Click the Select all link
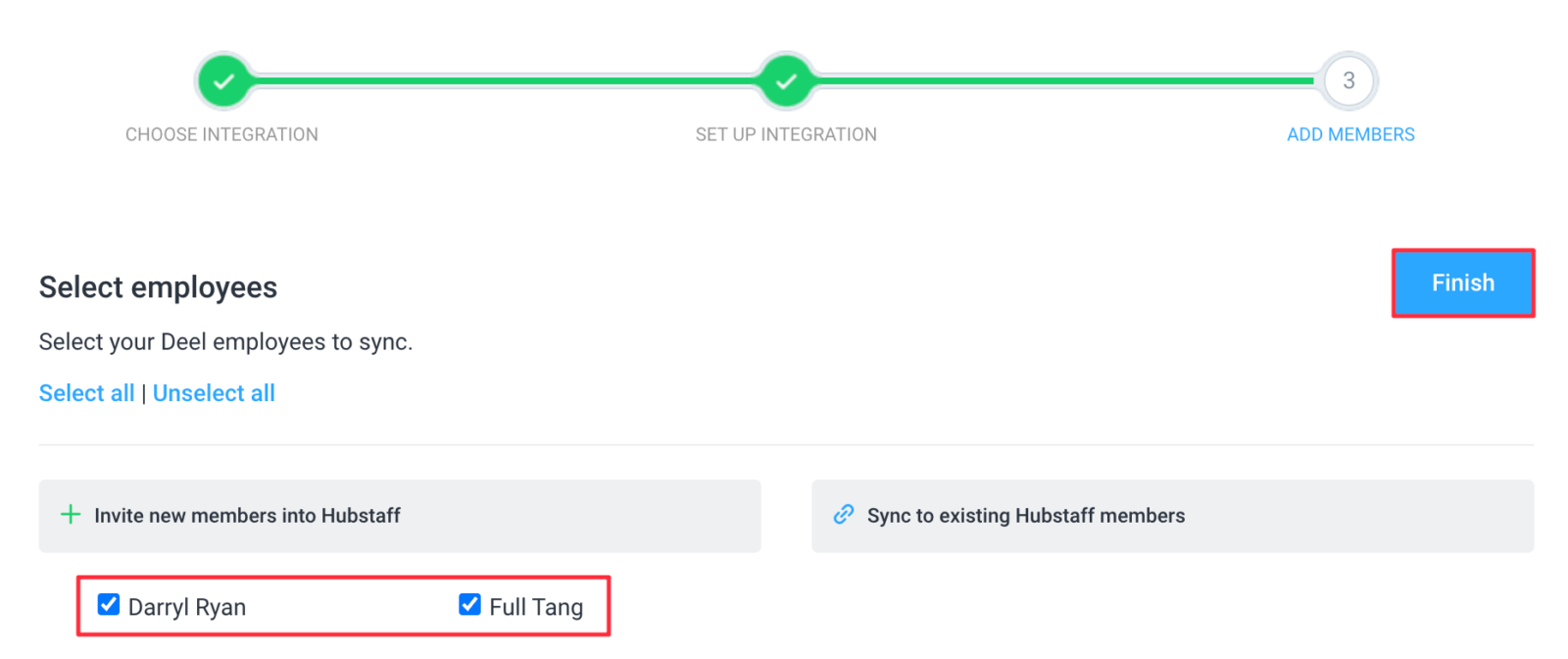Screen dimensions: 1568x659 click(x=86, y=393)
